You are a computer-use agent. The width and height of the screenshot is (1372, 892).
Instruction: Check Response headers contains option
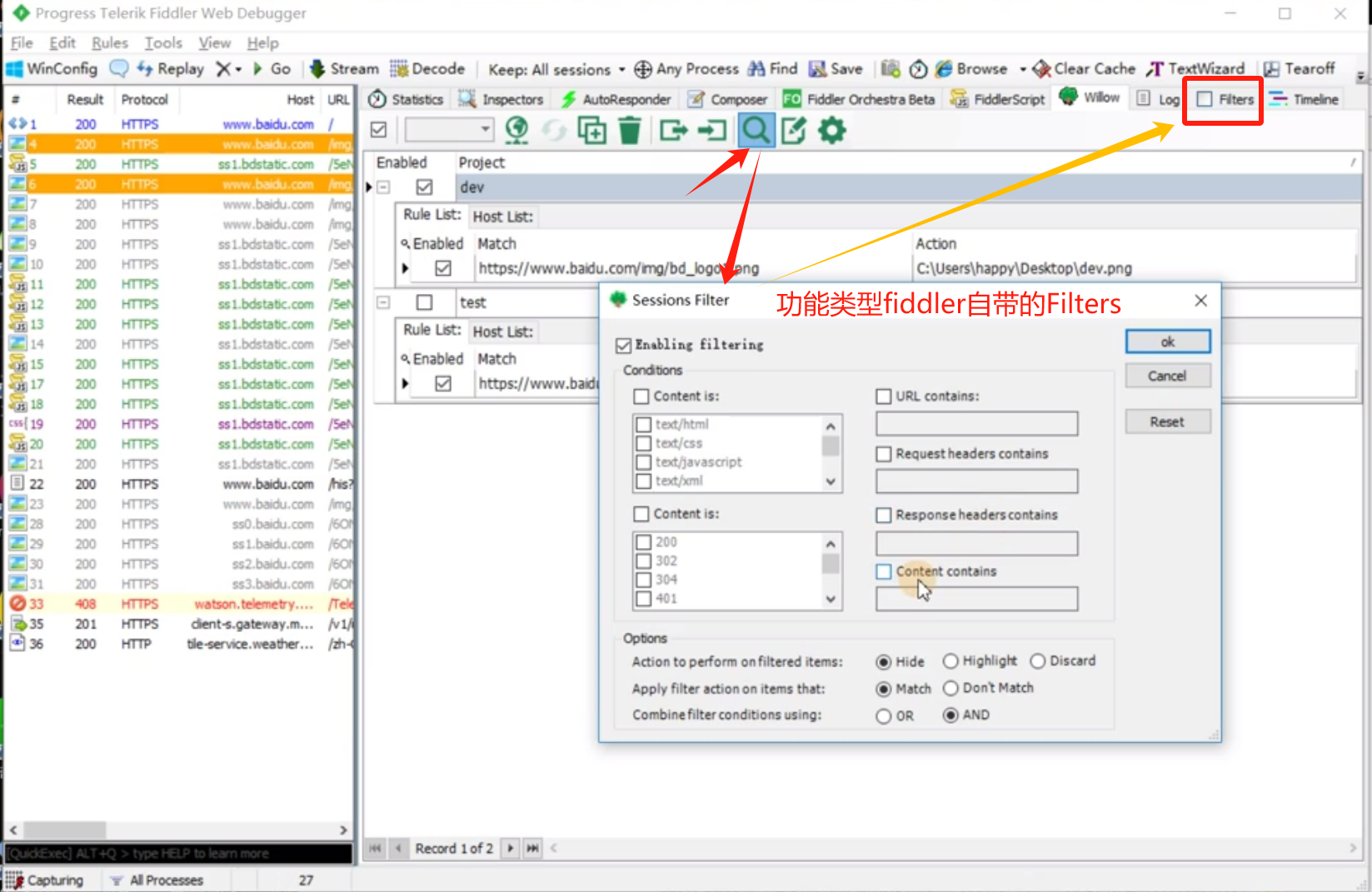[x=884, y=516]
